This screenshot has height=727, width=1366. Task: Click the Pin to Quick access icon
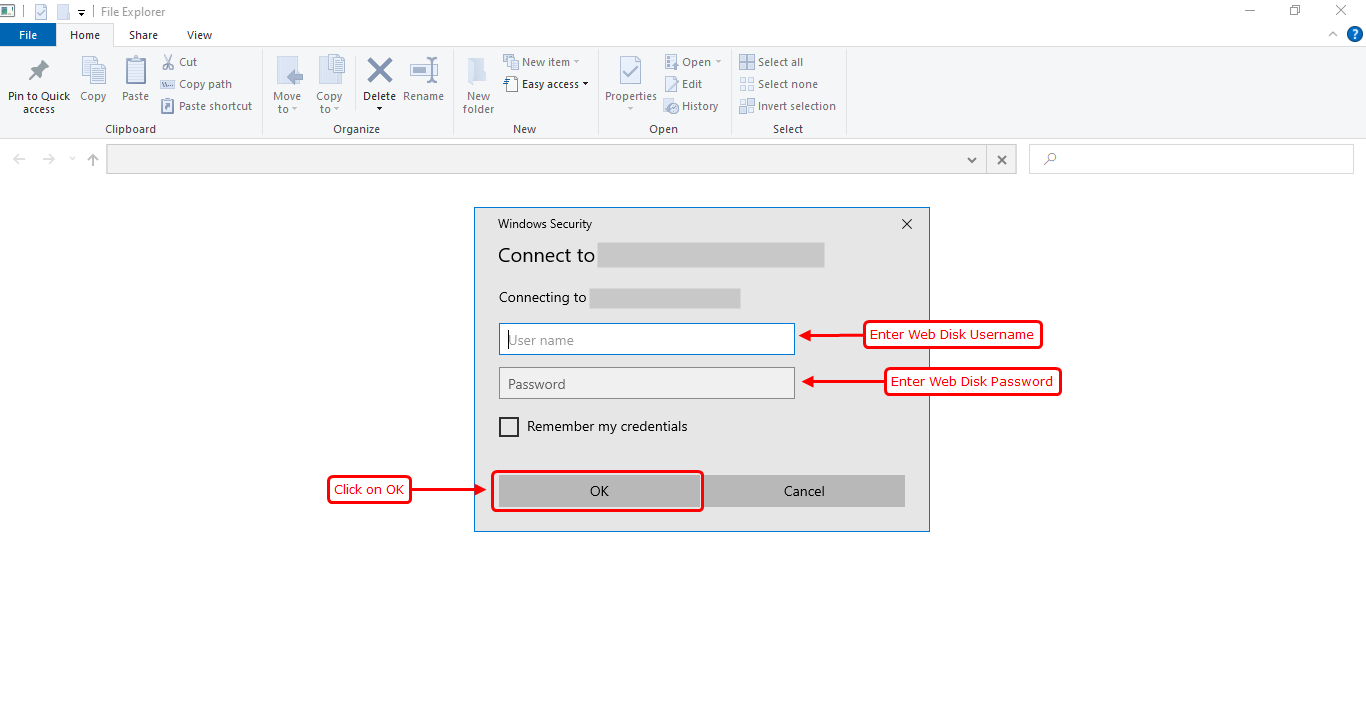point(39,72)
